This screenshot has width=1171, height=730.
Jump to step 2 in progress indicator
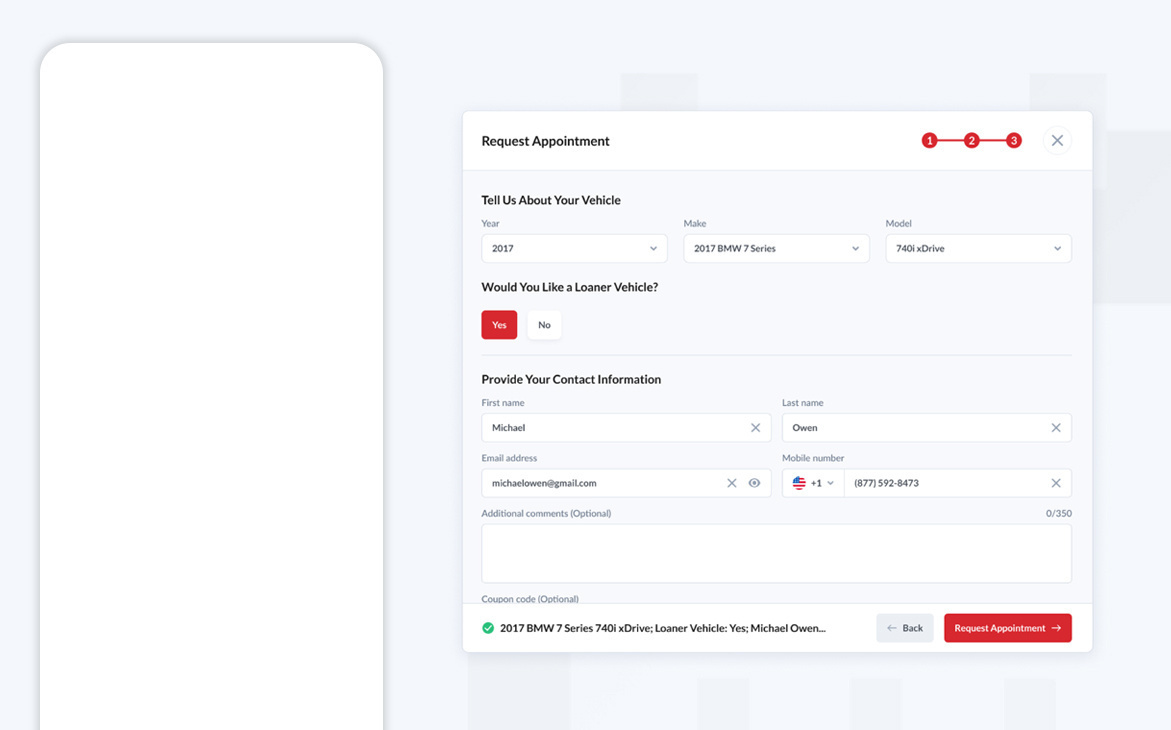point(971,141)
